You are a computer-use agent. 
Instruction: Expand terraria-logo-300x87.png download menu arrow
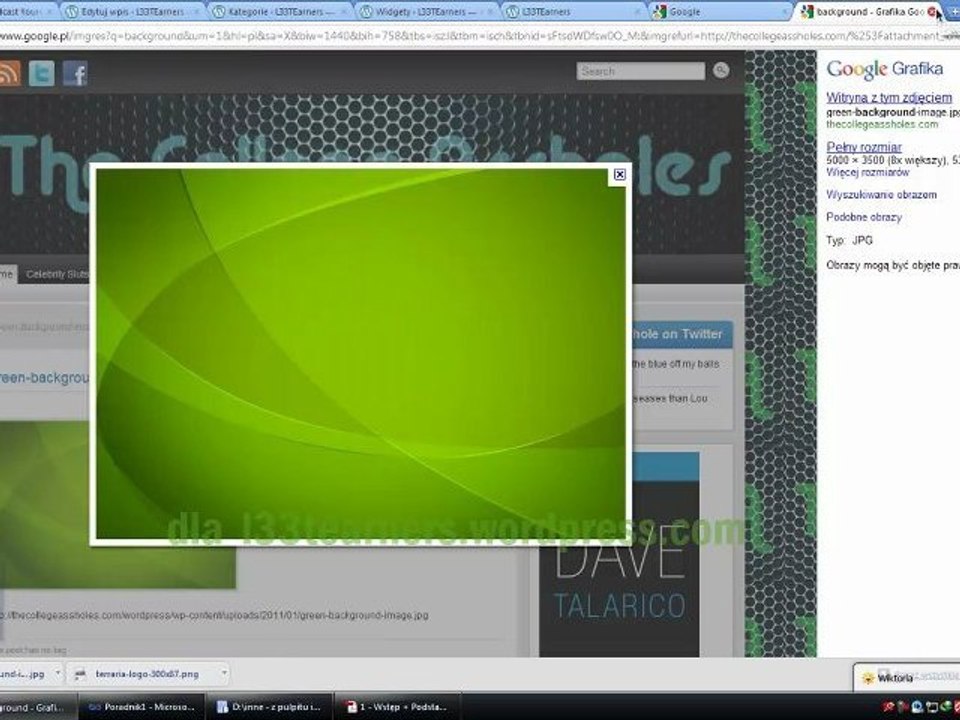click(224, 673)
